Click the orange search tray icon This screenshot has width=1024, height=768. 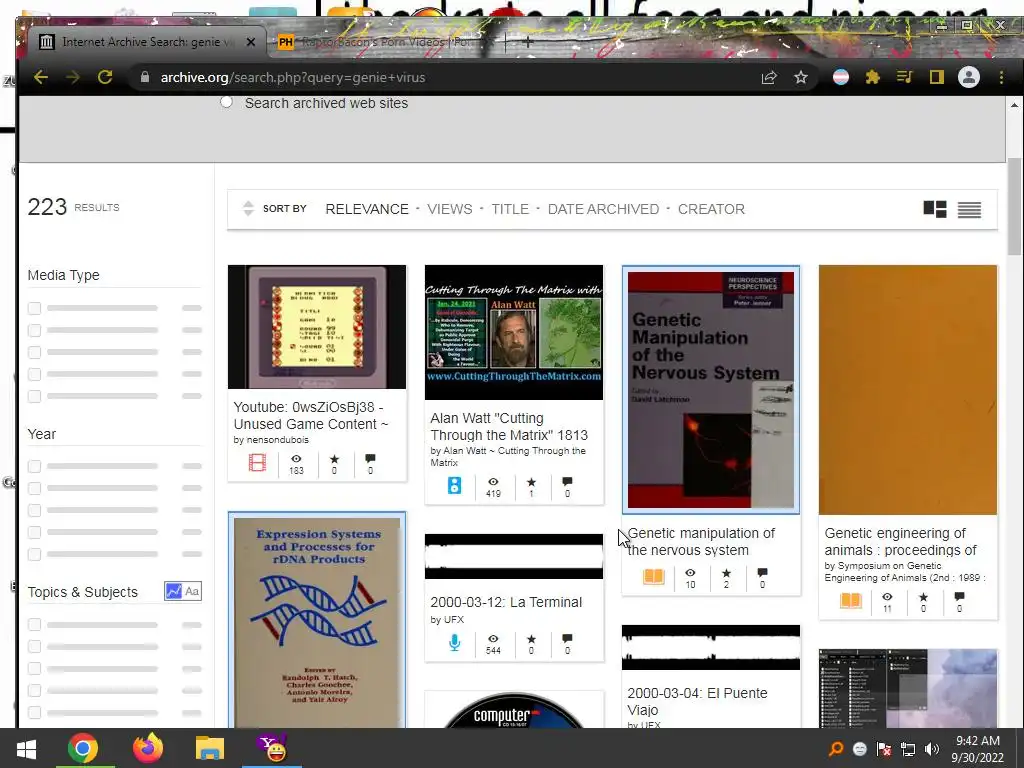[x=836, y=749]
